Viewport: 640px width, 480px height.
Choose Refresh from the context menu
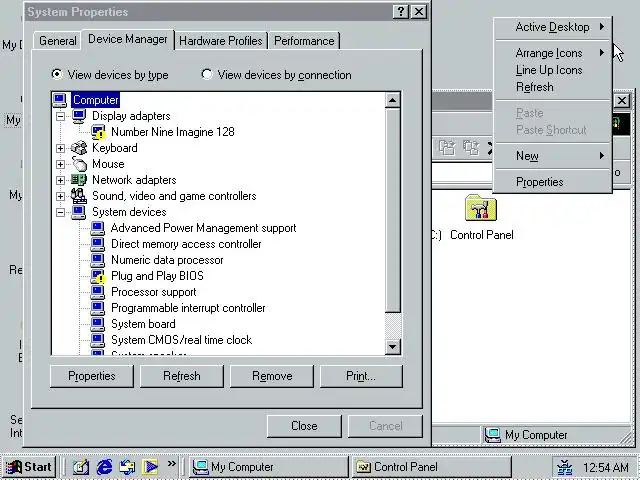553,87
